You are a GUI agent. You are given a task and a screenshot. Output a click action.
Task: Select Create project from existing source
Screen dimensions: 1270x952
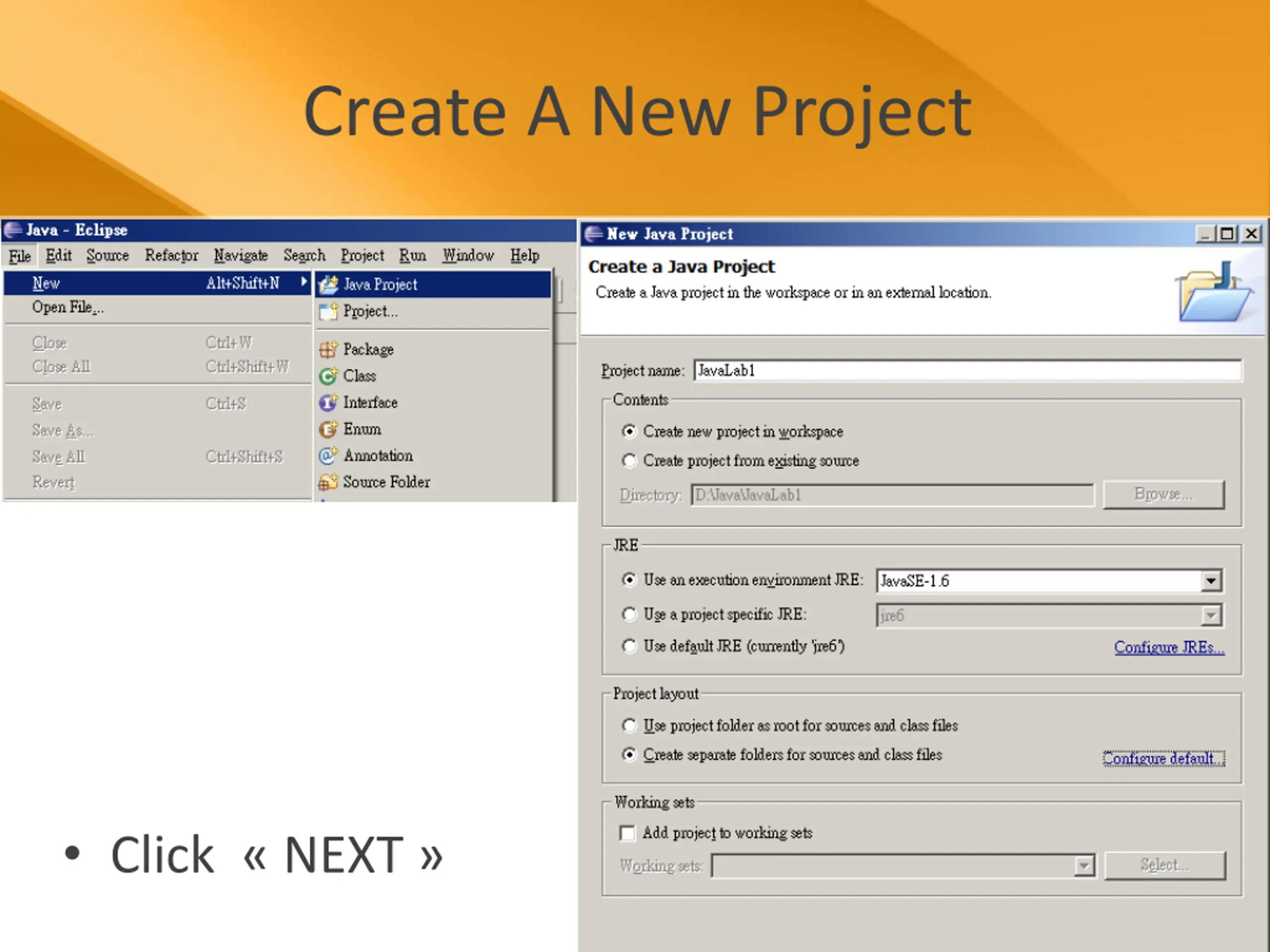click(629, 461)
